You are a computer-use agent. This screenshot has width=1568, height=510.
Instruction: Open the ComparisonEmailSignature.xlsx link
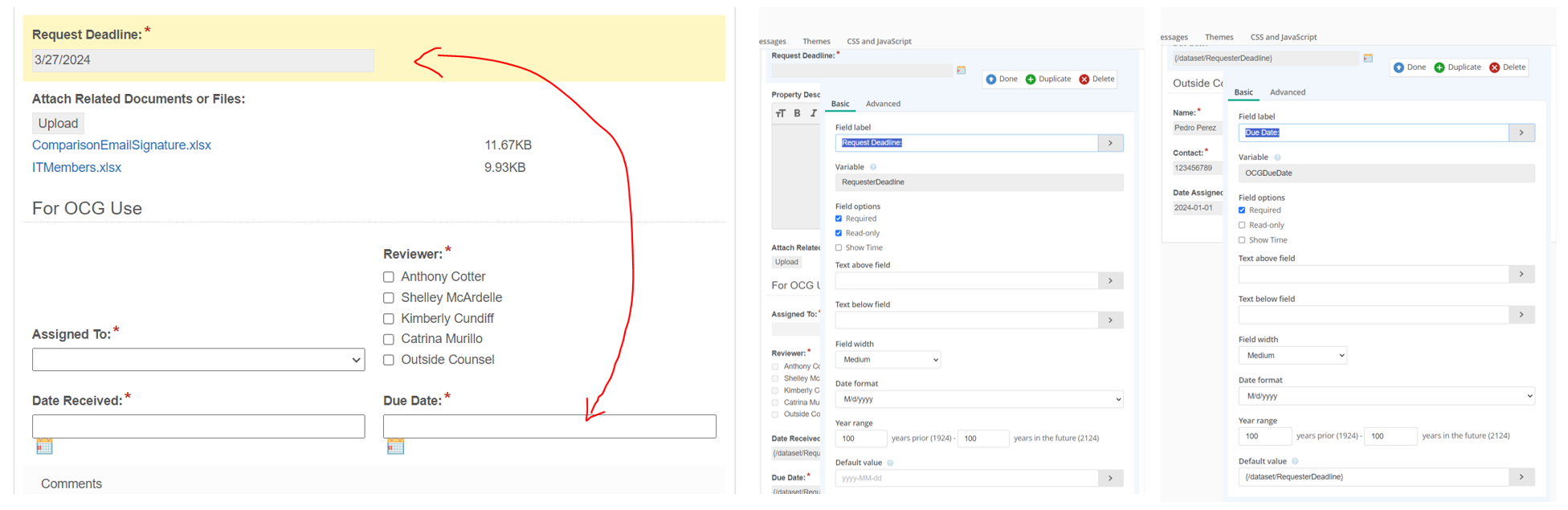tap(121, 145)
